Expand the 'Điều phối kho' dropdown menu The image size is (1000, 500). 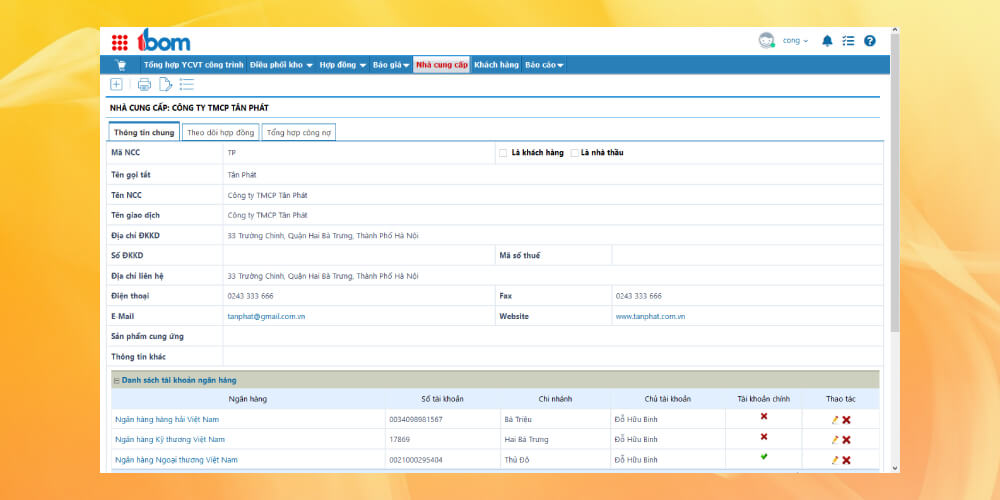point(281,65)
